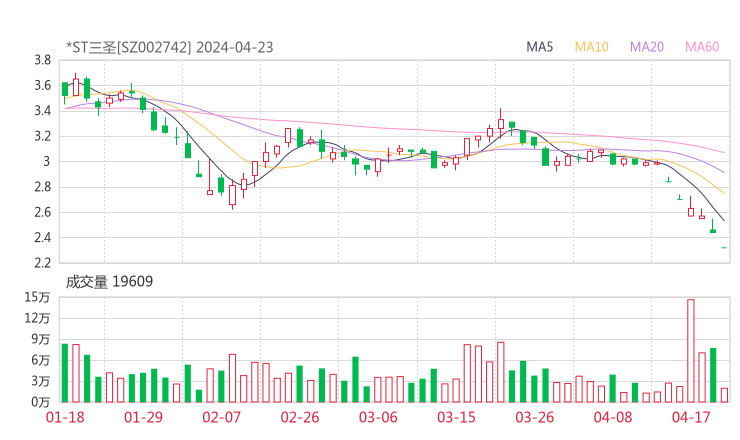This screenshot has width=740, height=440.
Task: Select the MA20 legend label
Action: [647, 47]
